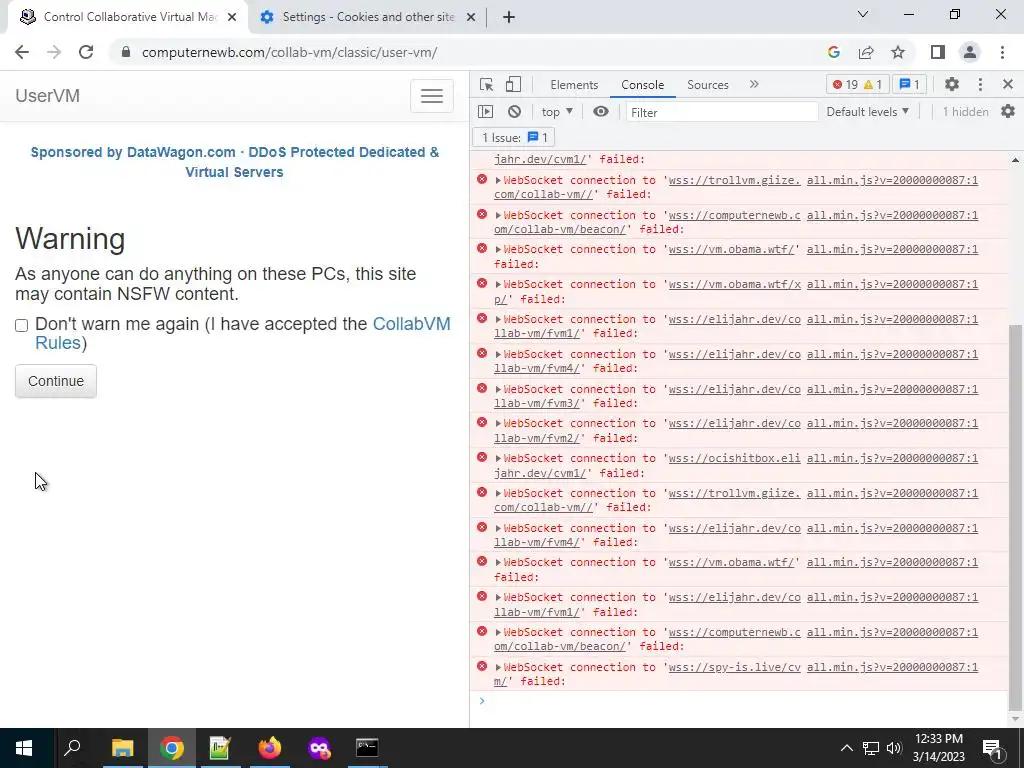This screenshot has height=768, width=1024.
Task: View site information lock icon
Action: point(126,52)
